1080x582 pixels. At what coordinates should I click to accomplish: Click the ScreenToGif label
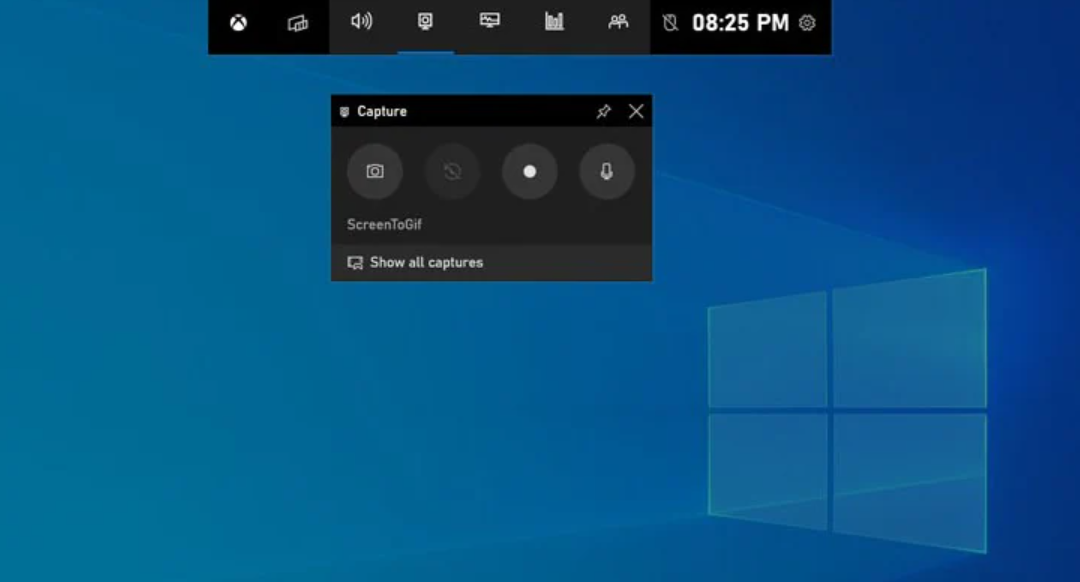(384, 225)
